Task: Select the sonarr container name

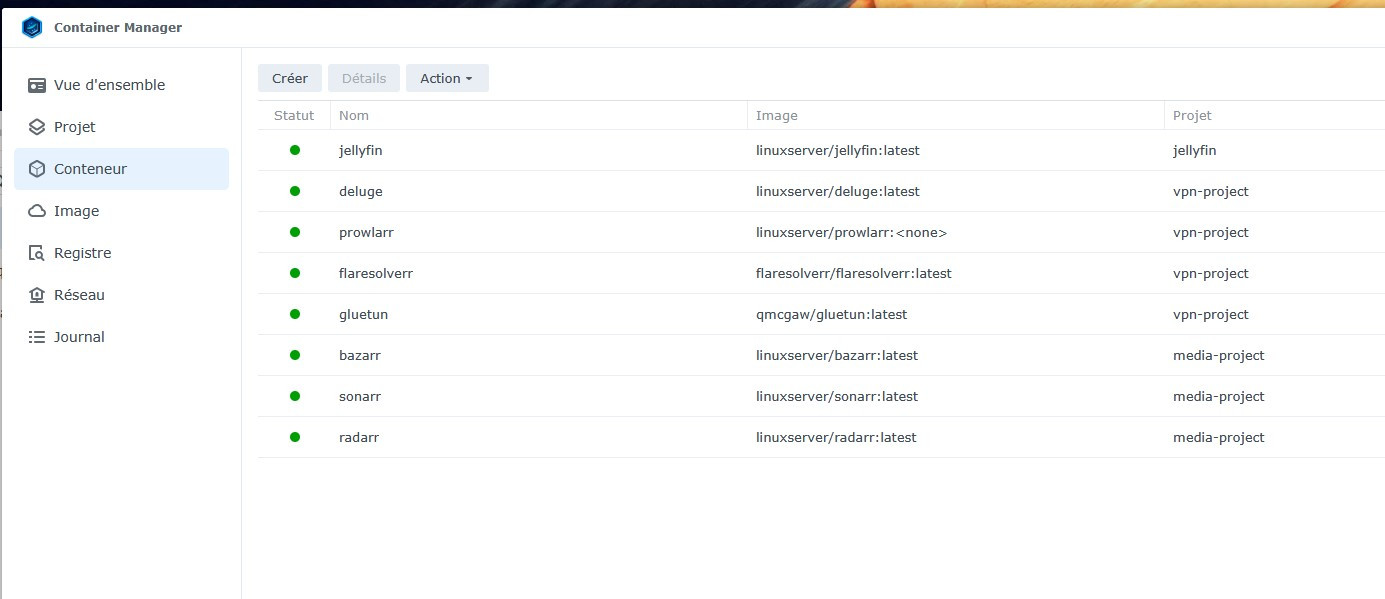Action: click(360, 396)
